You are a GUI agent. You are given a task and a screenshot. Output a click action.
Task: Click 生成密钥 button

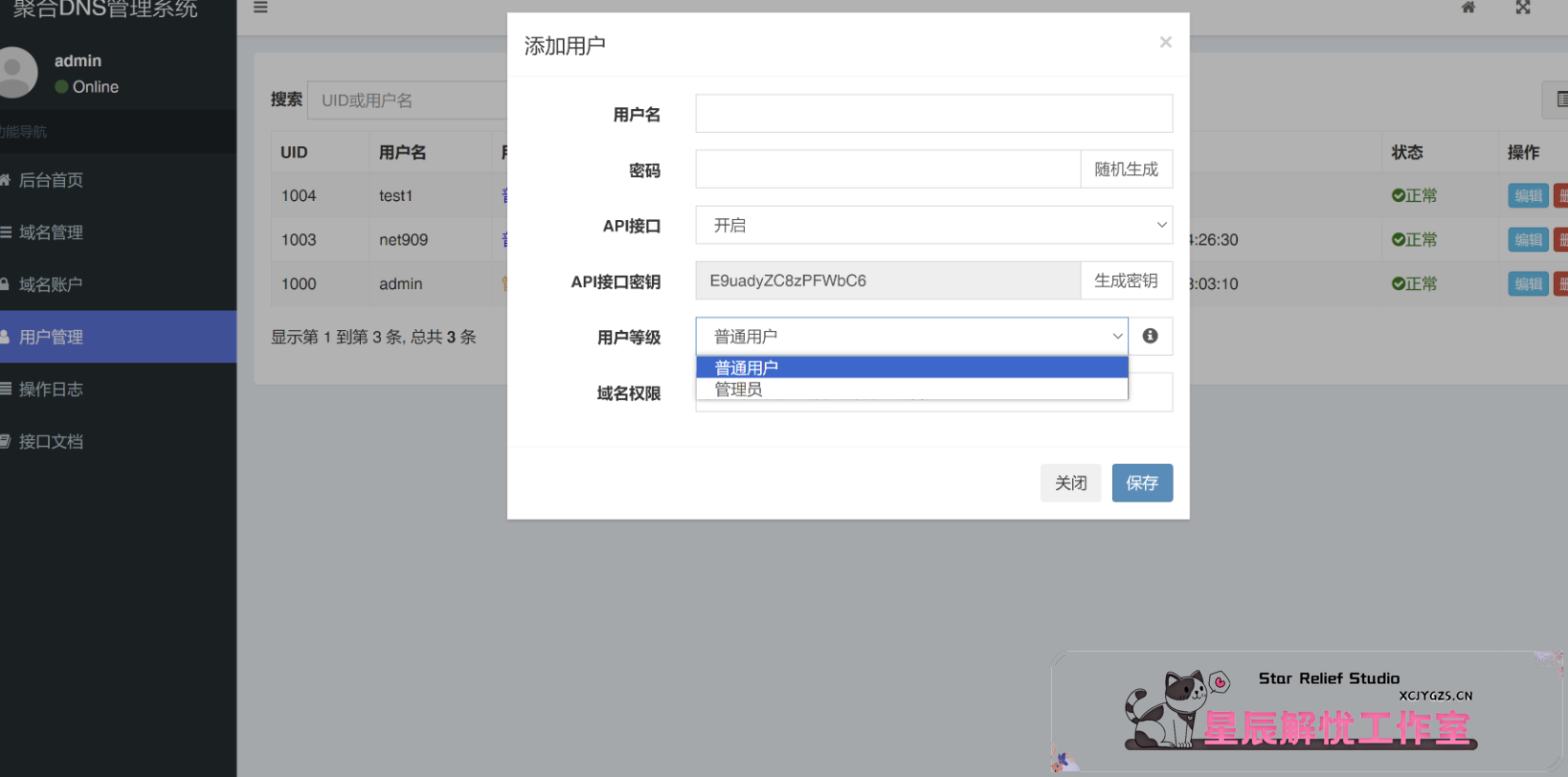[1126, 281]
